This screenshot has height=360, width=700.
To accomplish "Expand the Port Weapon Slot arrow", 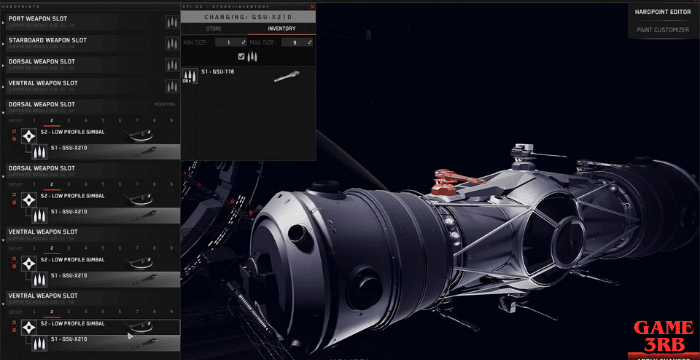I will click(4, 22).
